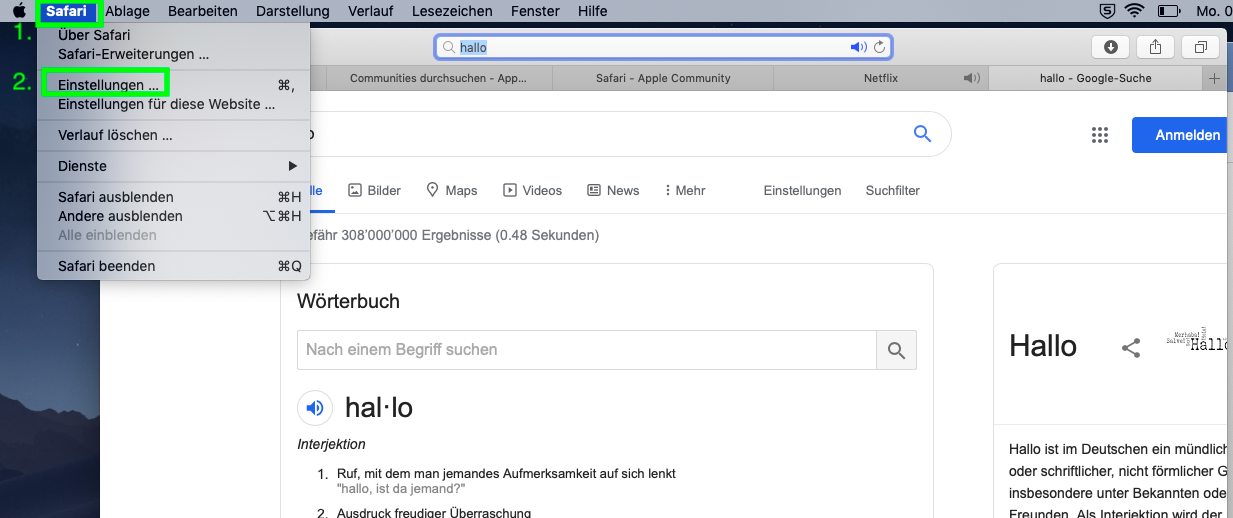Open Google apps grid

1101,135
